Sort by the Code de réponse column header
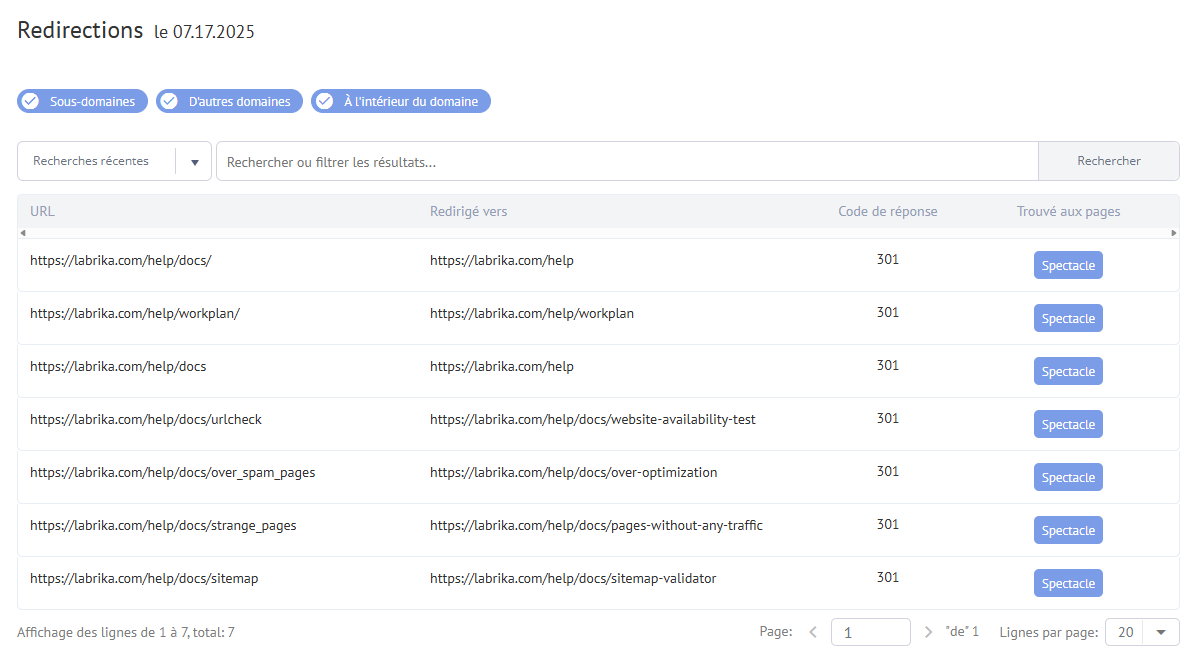Screen dimensions: 1188x654 click(x=887, y=211)
